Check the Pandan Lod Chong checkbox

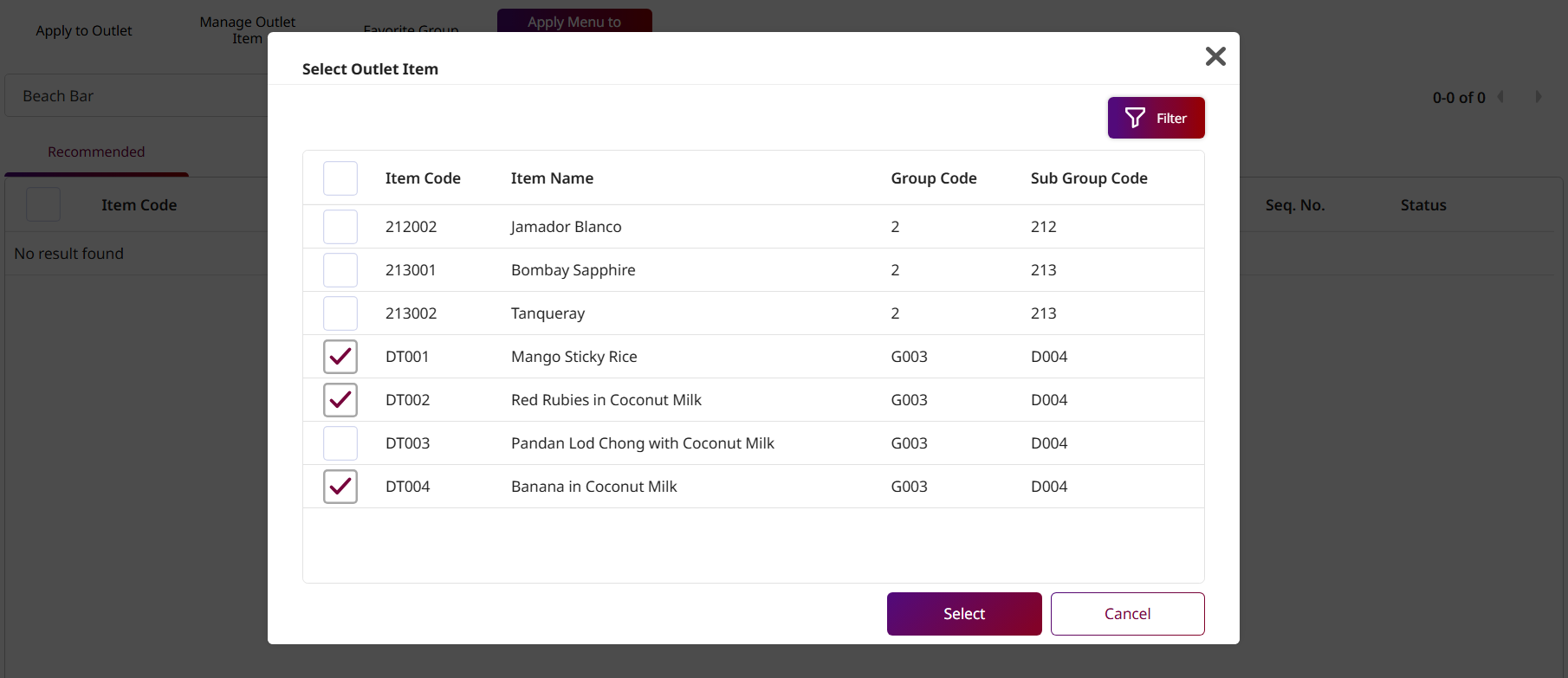pos(340,443)
